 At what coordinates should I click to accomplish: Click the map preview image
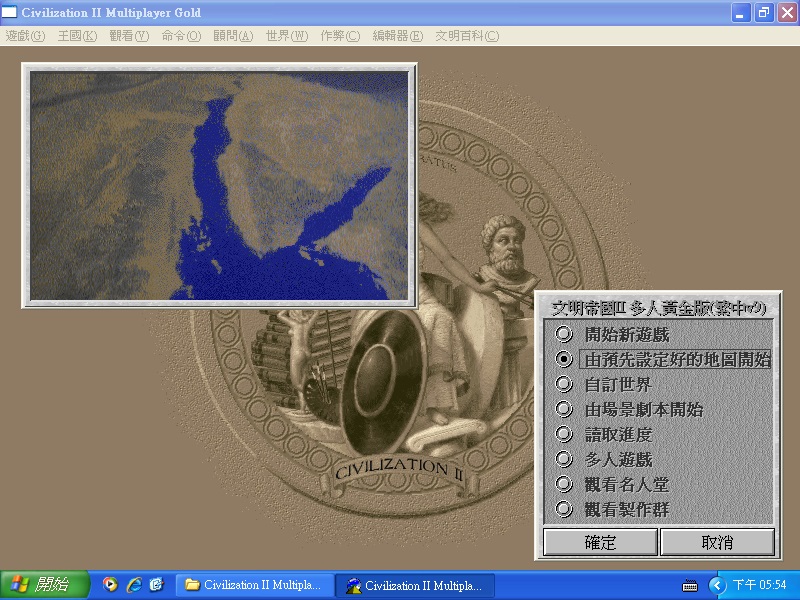point(219,186)
